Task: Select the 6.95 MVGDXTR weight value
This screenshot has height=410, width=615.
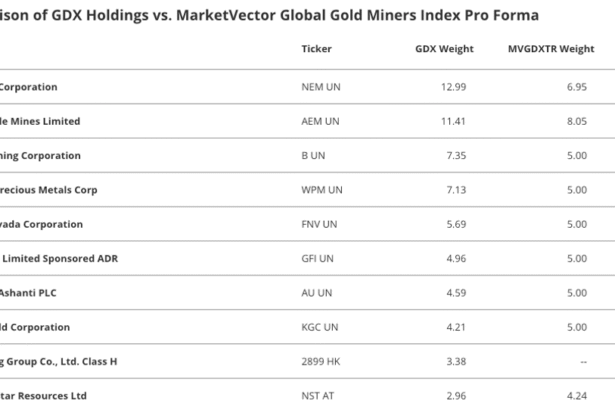Action: click(x=575, y=87)
